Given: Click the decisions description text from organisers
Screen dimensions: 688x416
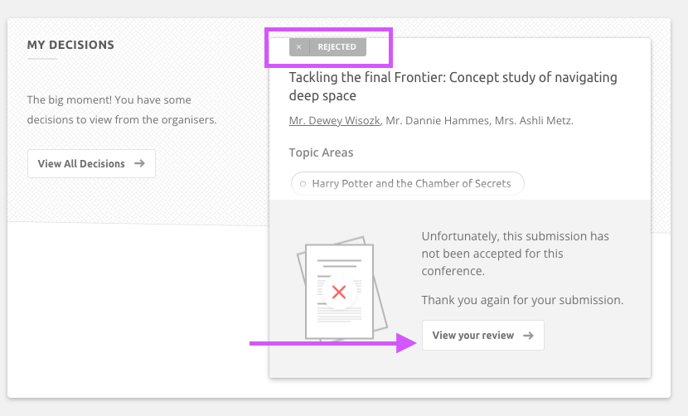Looking at the screenshot, I should pyautogui.click(x=122, y=110).
